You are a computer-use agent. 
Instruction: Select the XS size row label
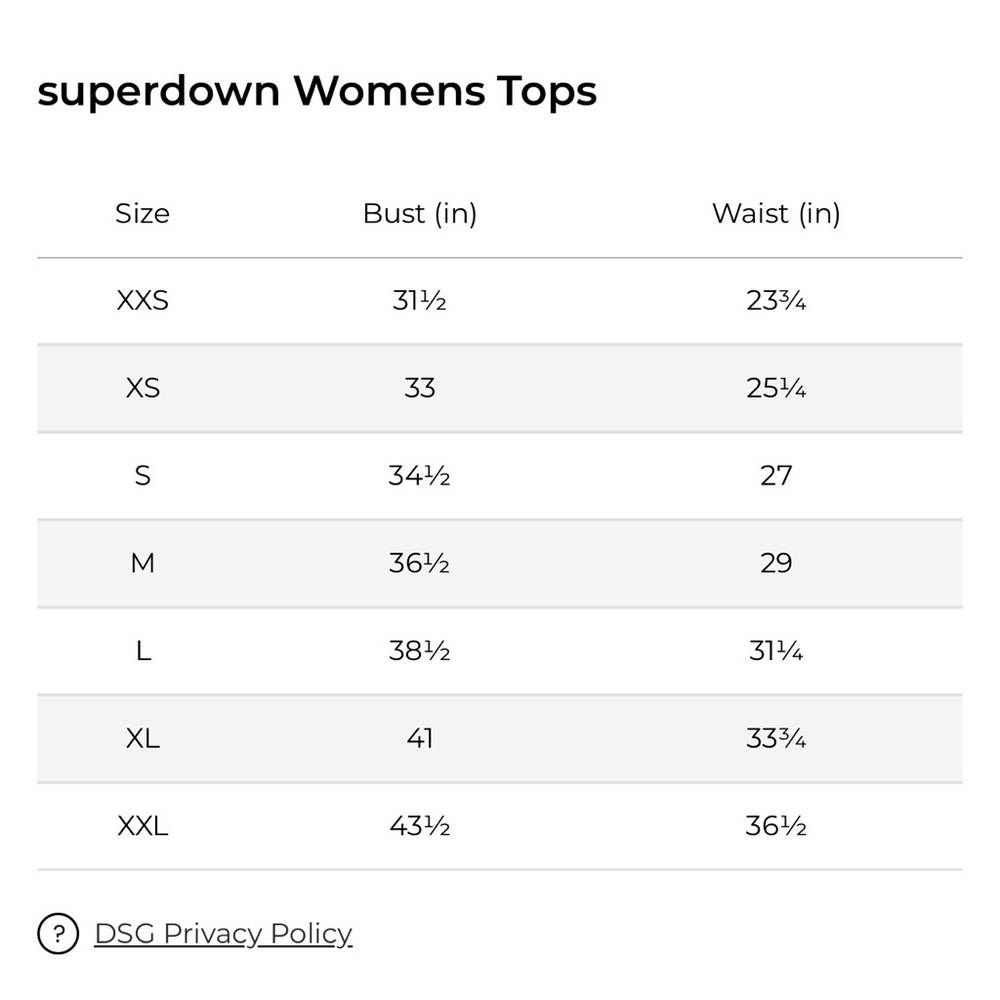142,388
